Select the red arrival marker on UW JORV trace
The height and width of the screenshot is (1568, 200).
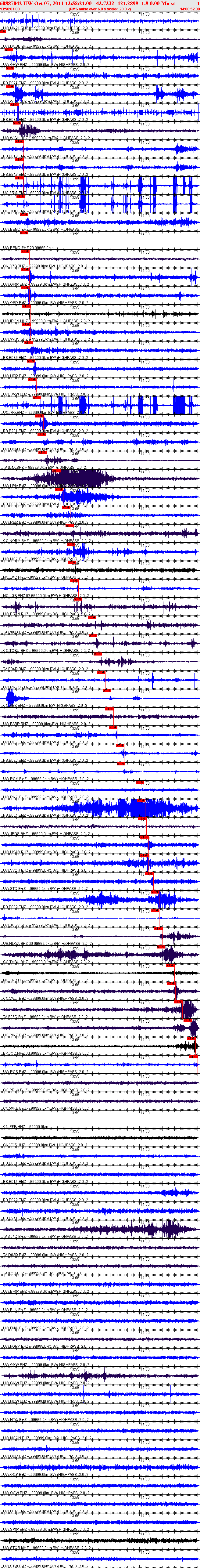(159, 928)
